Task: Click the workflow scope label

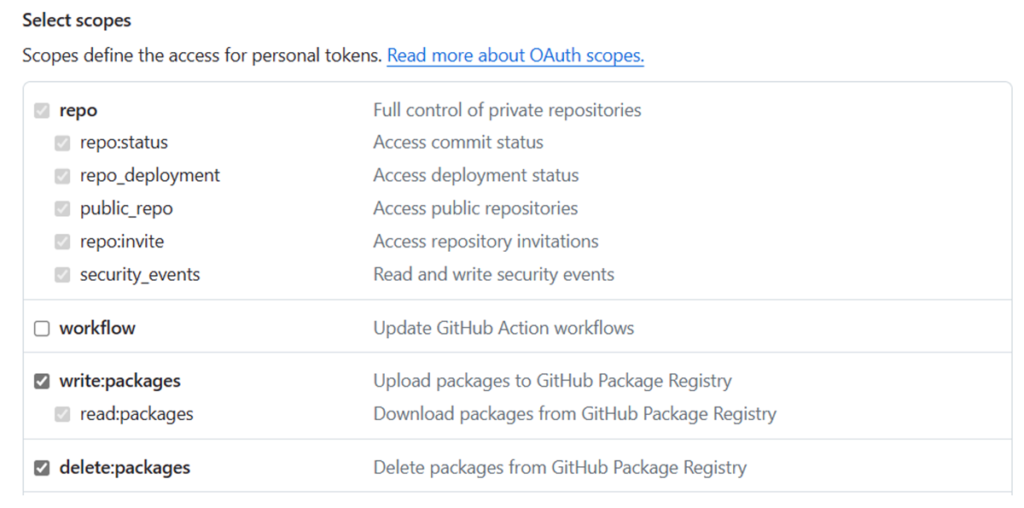Action: (97, 328)
